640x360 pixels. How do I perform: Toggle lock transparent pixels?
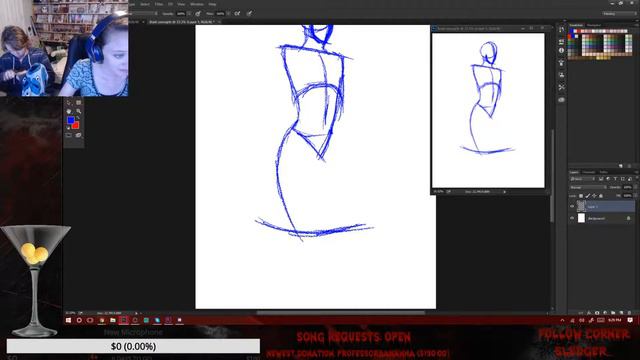(581, 196)
